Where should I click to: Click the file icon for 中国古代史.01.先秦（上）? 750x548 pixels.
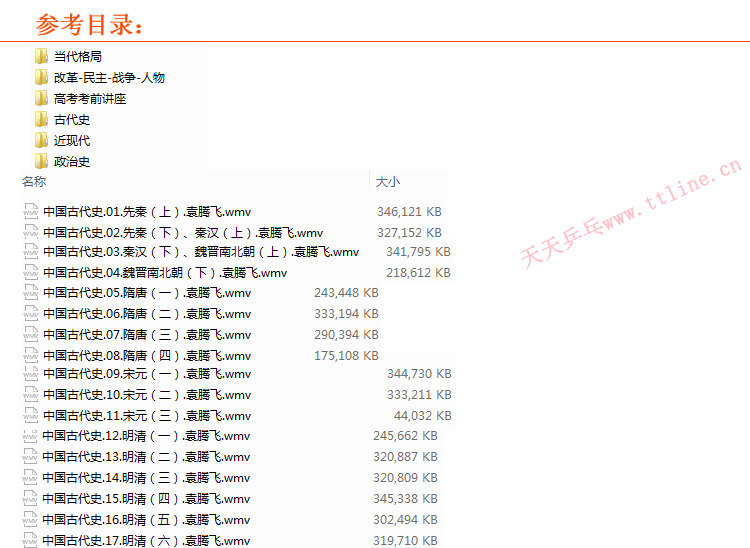click(31, 212)
